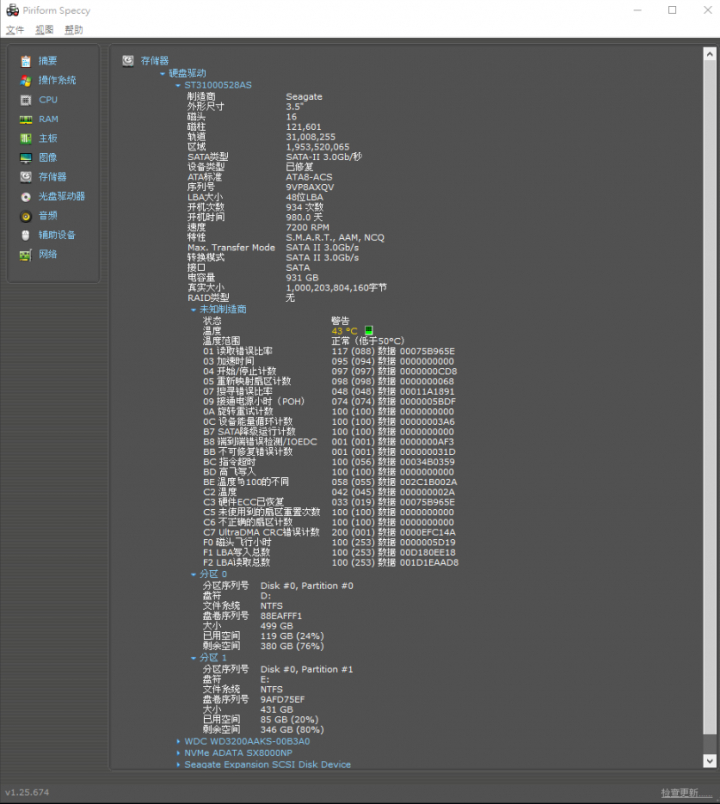Go to the 摘要 section label
The image size is (720, 804).
(x=48, y=61)
